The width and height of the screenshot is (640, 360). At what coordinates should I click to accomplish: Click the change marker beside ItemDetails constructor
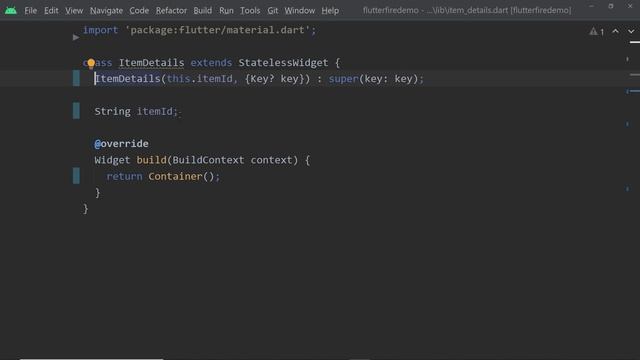[76, 78]
